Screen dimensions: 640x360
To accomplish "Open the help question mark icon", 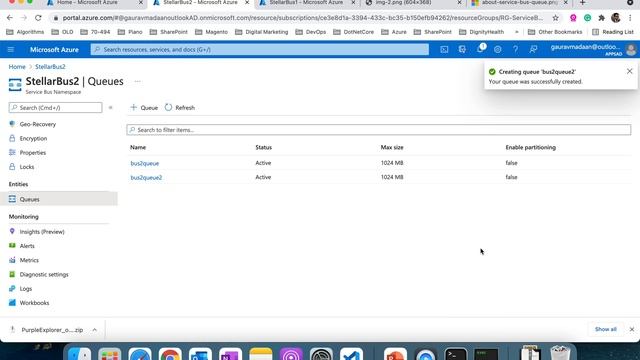I will click(516, 49).
